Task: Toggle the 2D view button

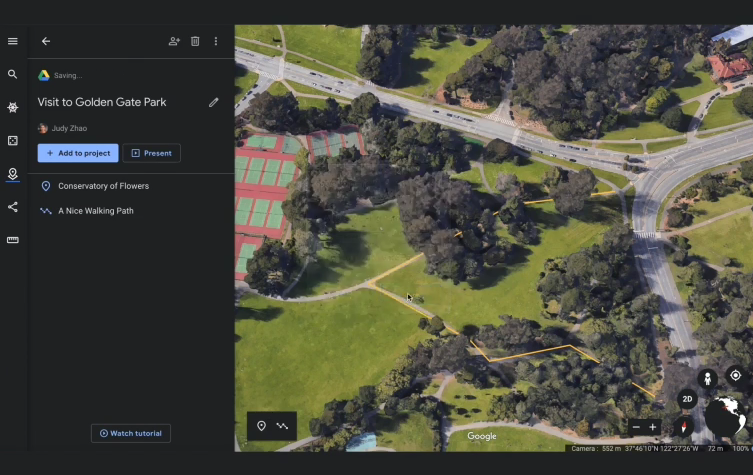Action: tap(687, 399)
